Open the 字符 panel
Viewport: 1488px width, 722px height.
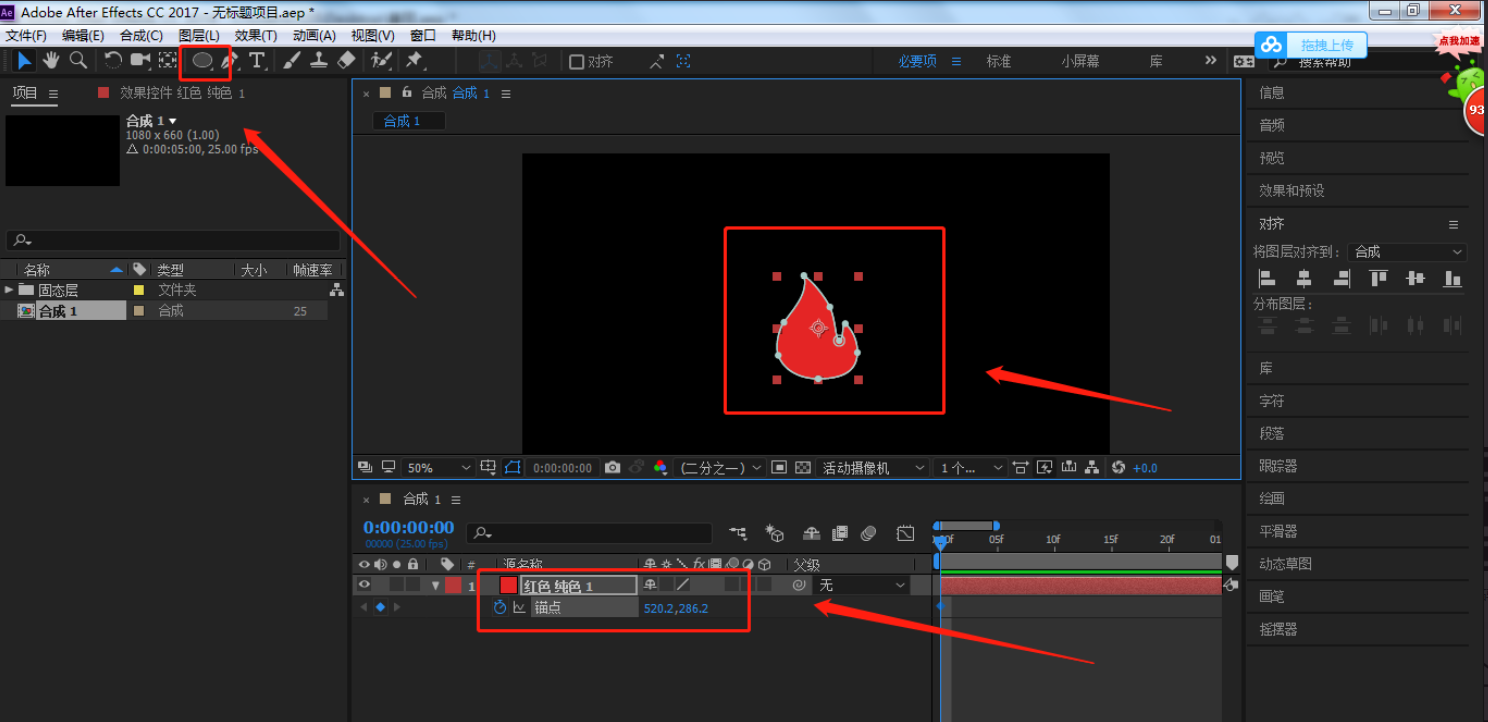point(1271,401)
